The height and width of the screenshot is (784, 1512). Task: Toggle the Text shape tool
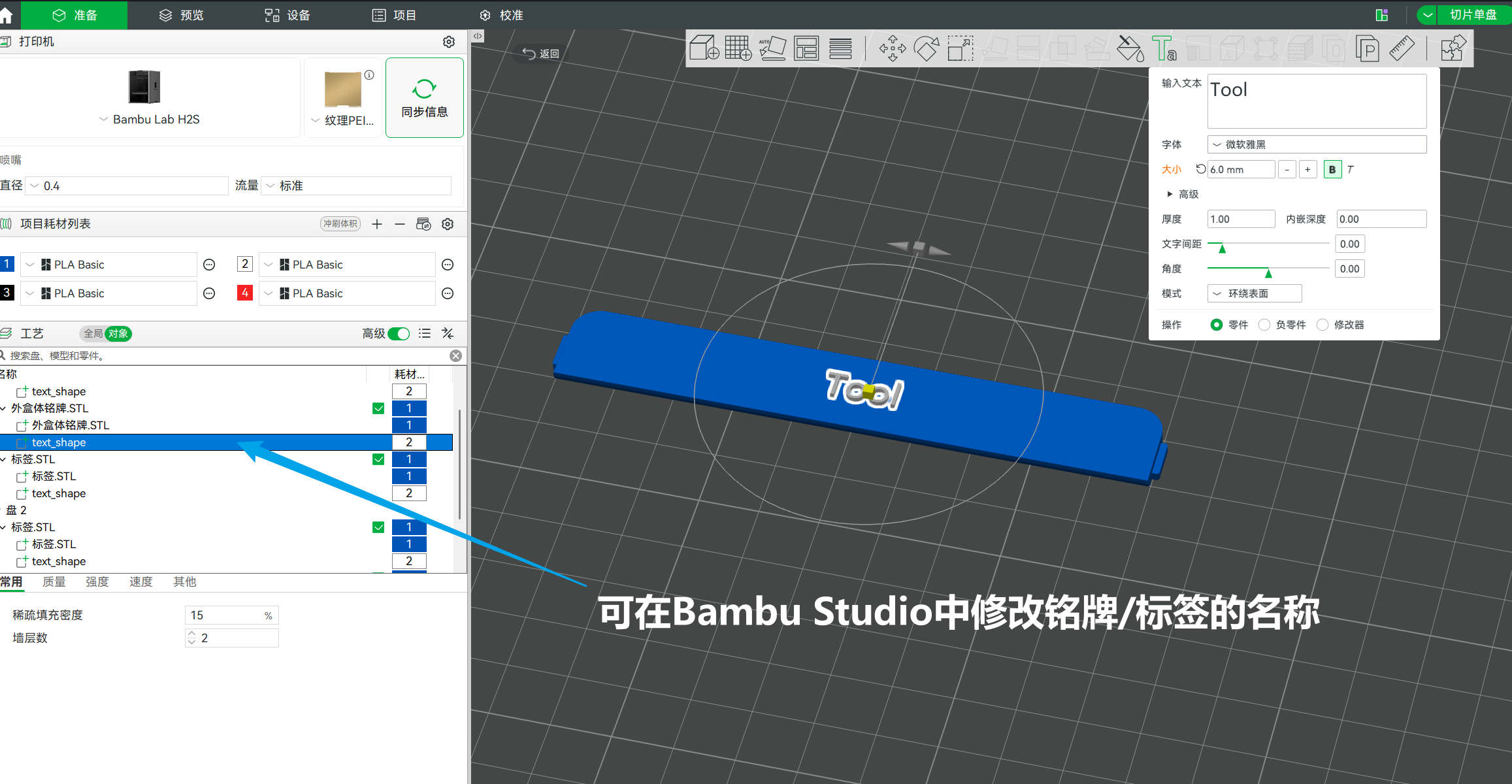click(1164, 48)
